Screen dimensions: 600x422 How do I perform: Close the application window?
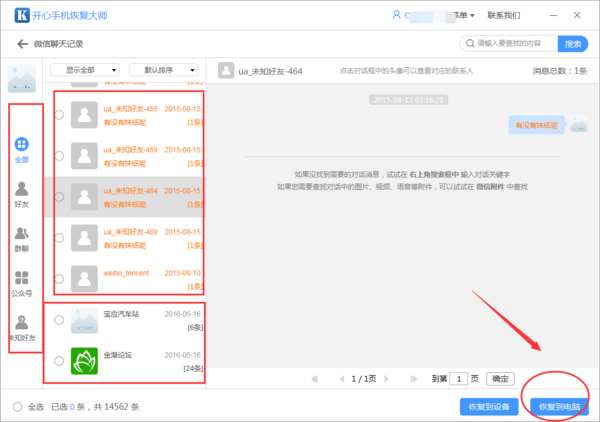tap(577, 15)
